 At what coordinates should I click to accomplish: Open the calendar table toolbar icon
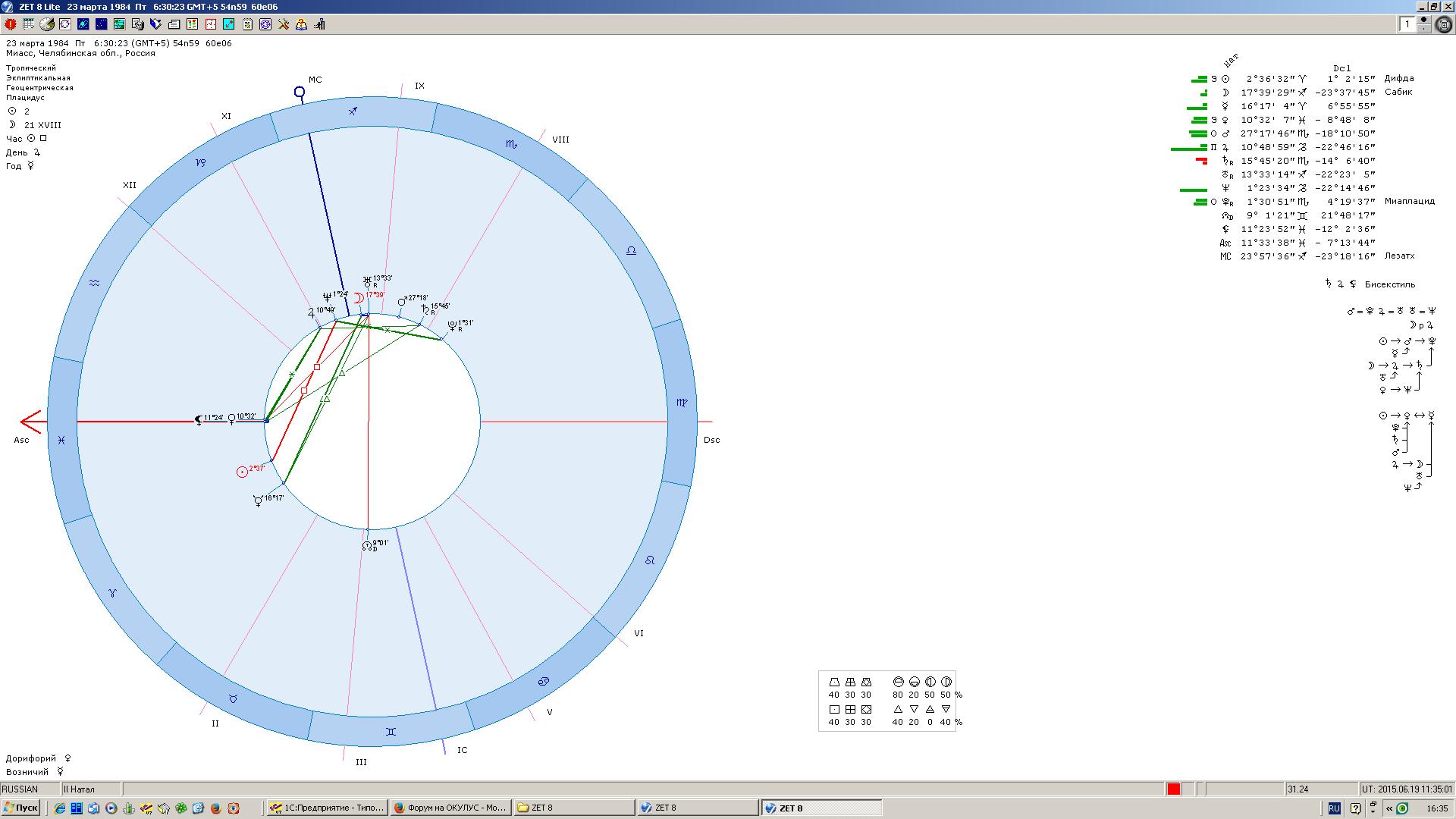click(x=28, y=24)
